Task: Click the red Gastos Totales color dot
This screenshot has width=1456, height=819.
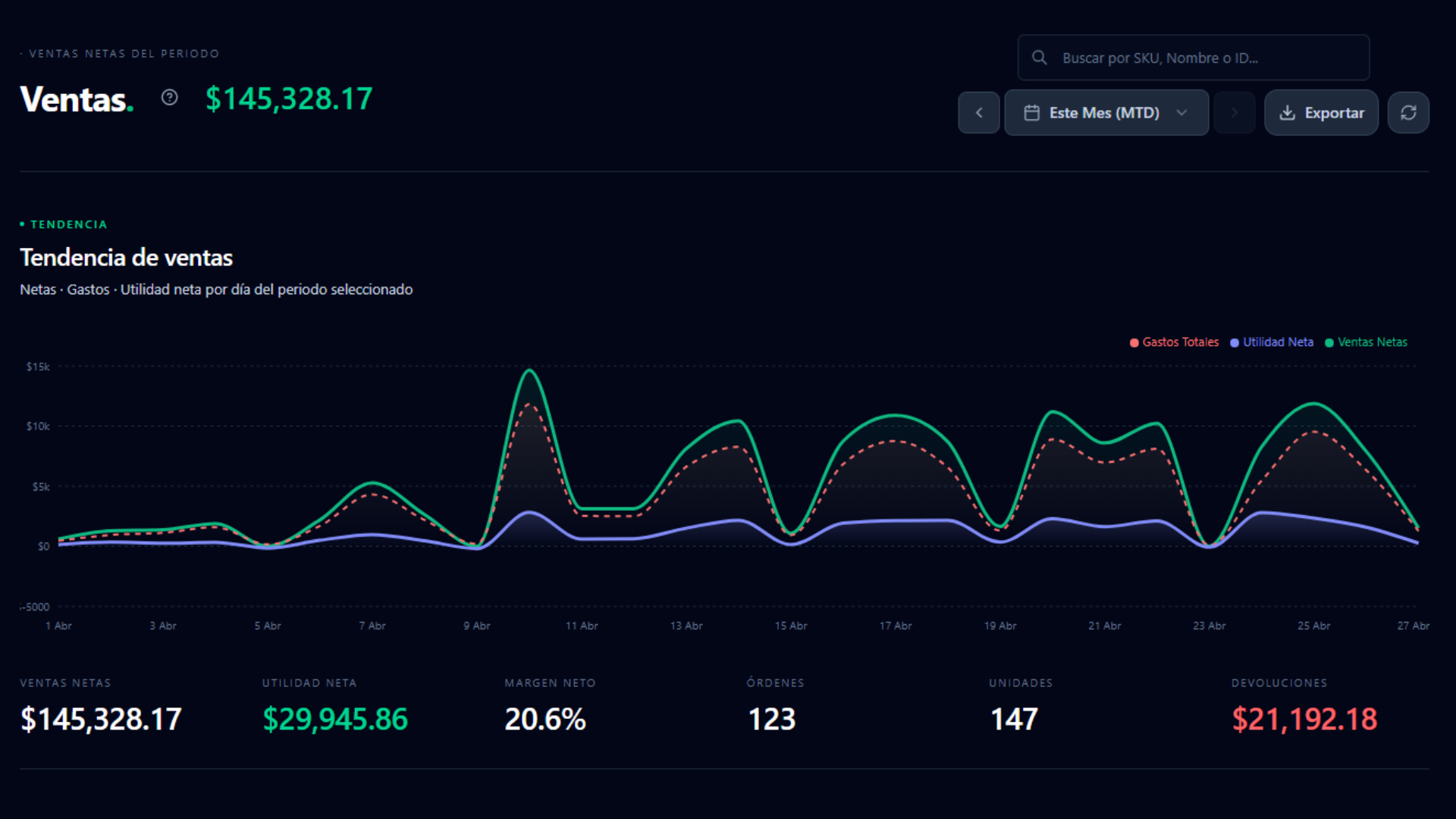Action: pyautogui.click(x=1134, y=343)
